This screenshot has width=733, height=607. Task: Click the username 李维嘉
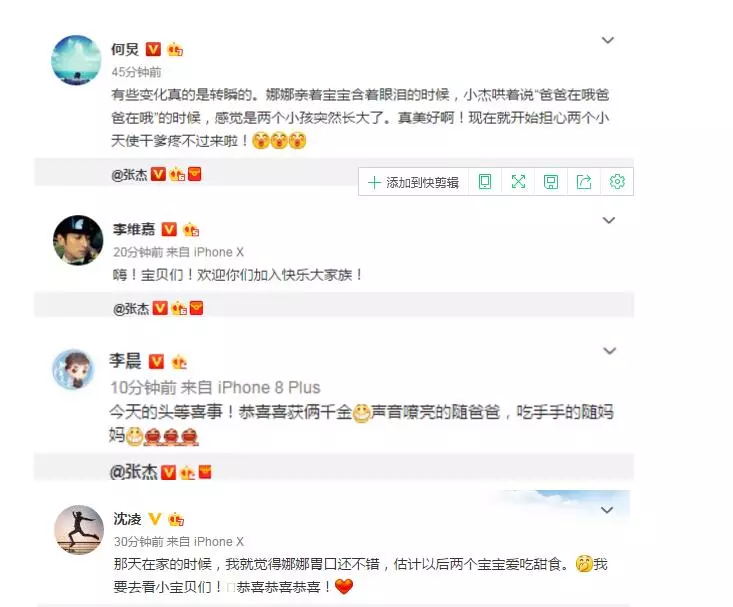point(134,229)
